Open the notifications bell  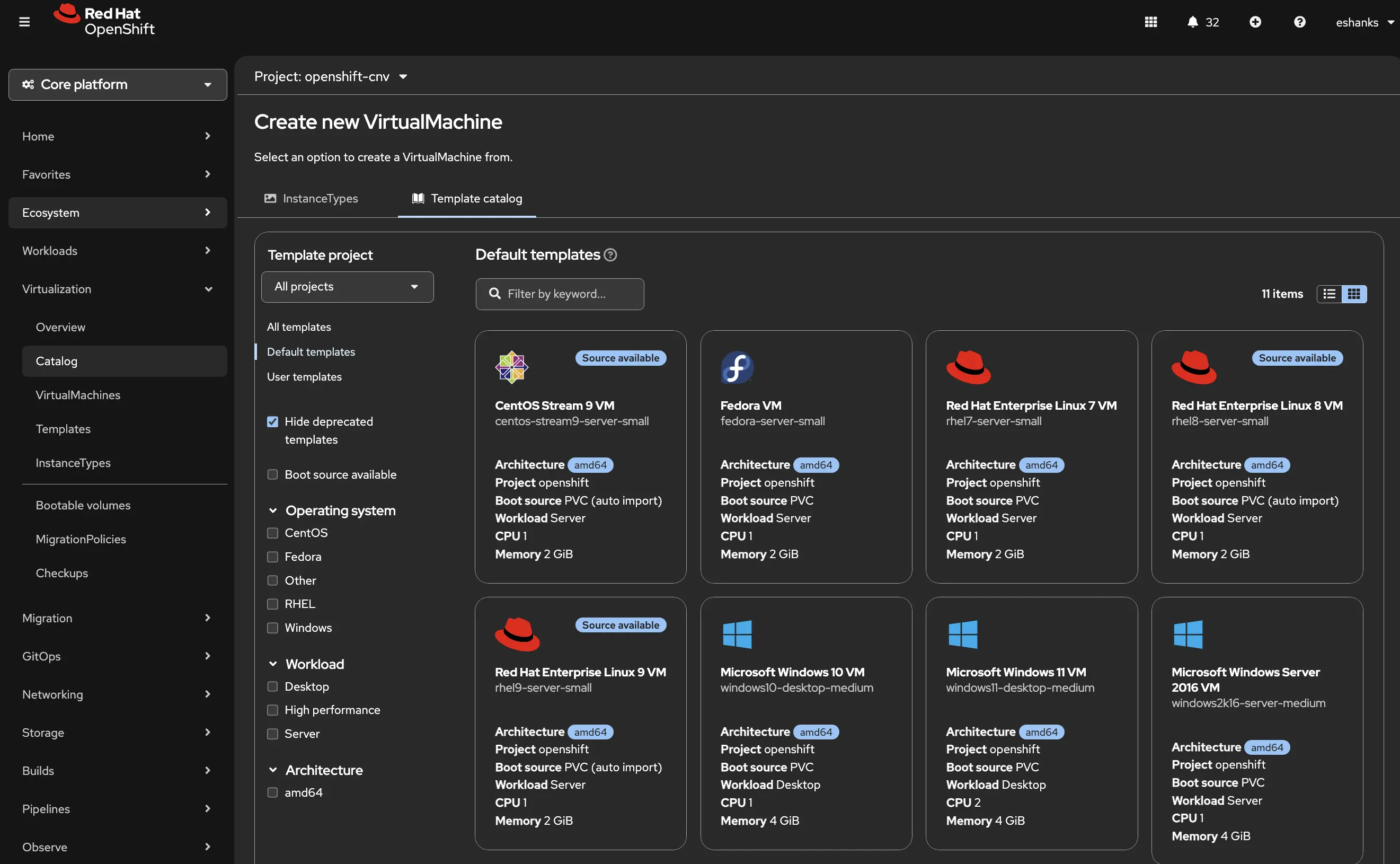[x=1192, y=22]
